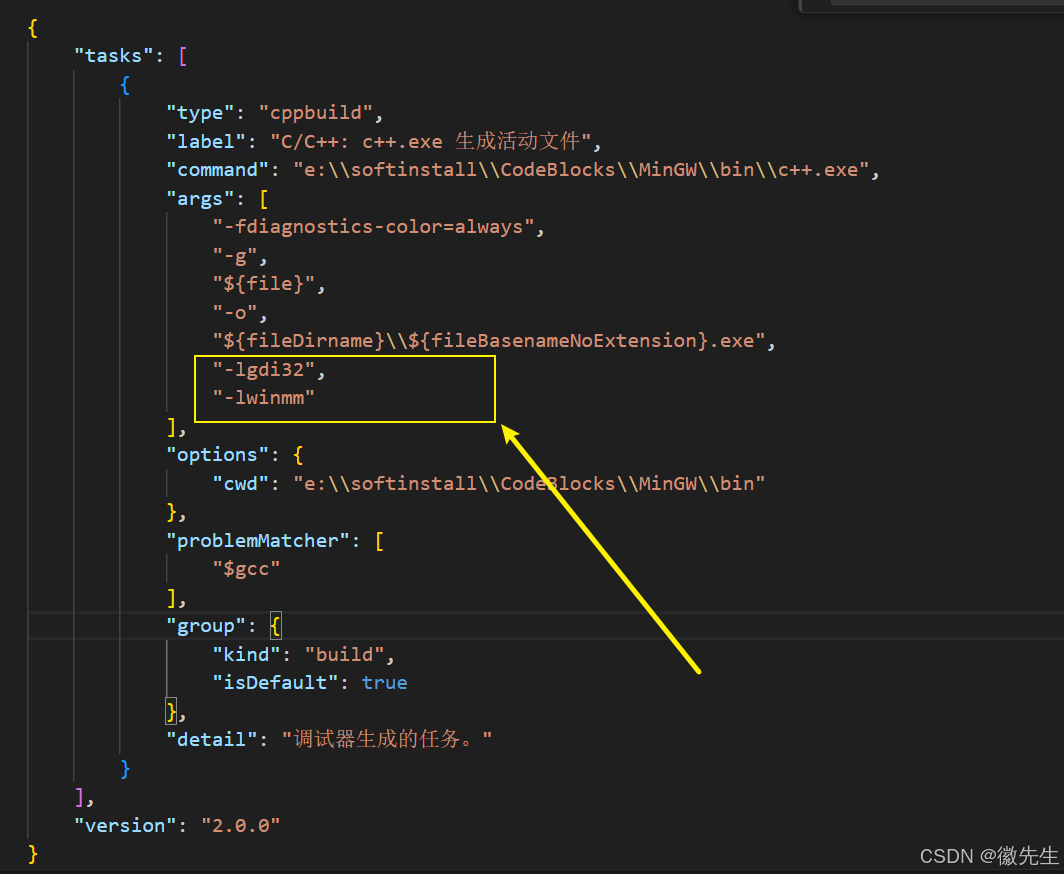Click the "options" key text
The height and width of the screenshot is (874, 1064).
pos(217,455)
